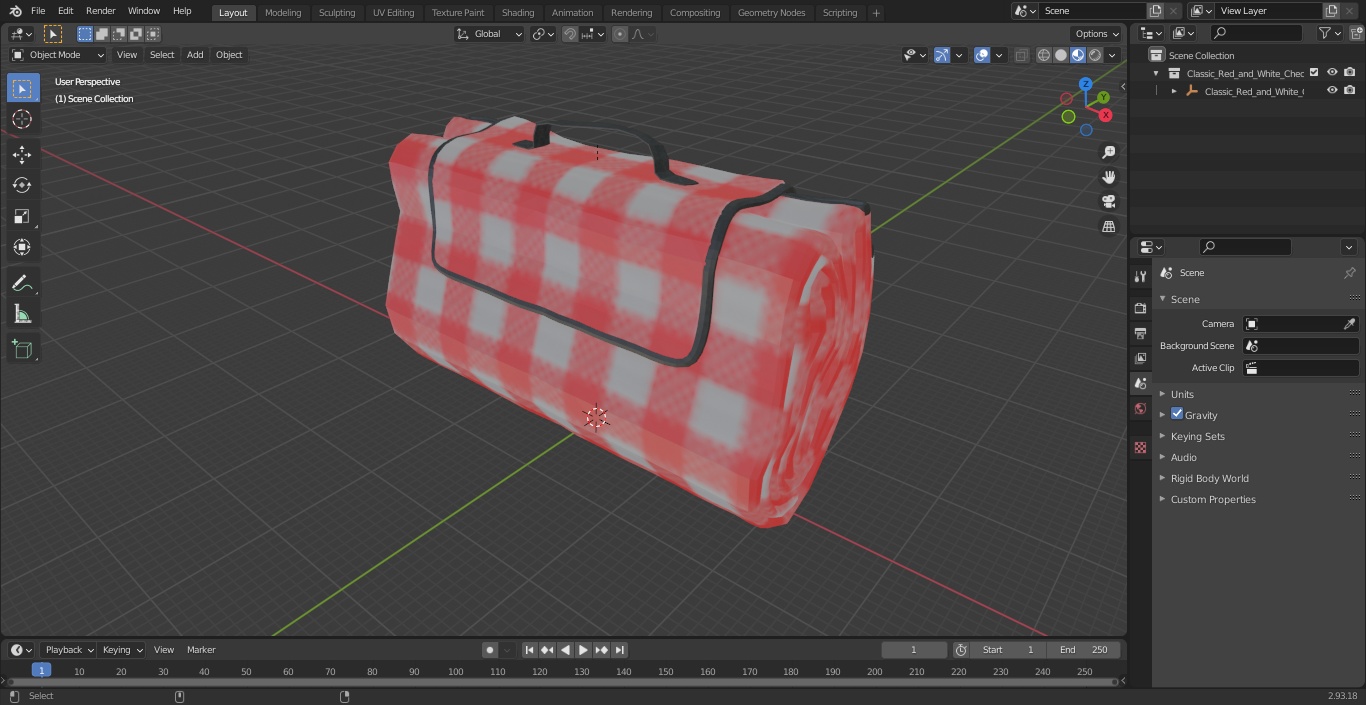
Task: Open the Global transform orientation dropdown
Action: (489, 34)
